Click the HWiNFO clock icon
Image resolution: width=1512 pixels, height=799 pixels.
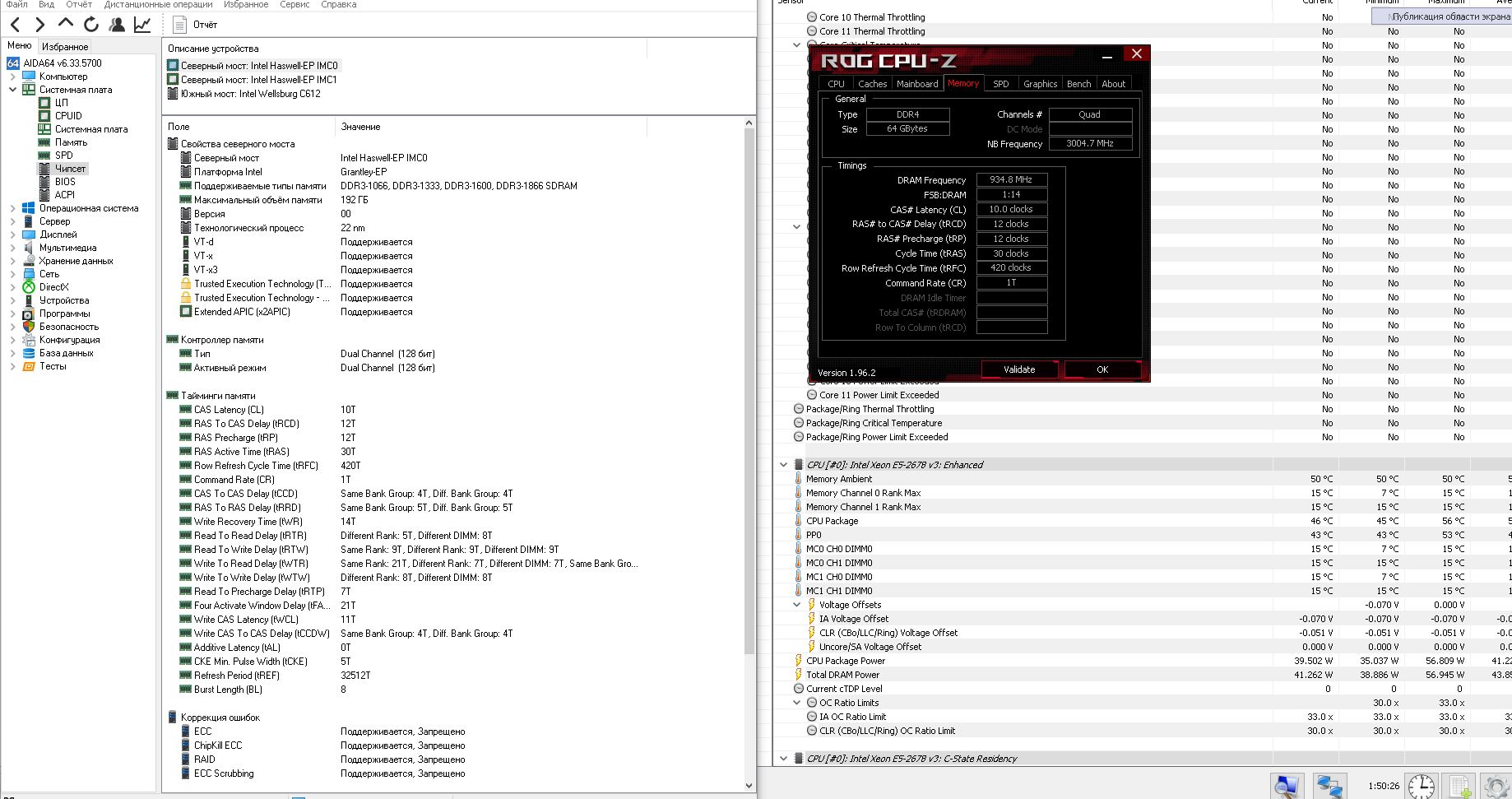1421,786
